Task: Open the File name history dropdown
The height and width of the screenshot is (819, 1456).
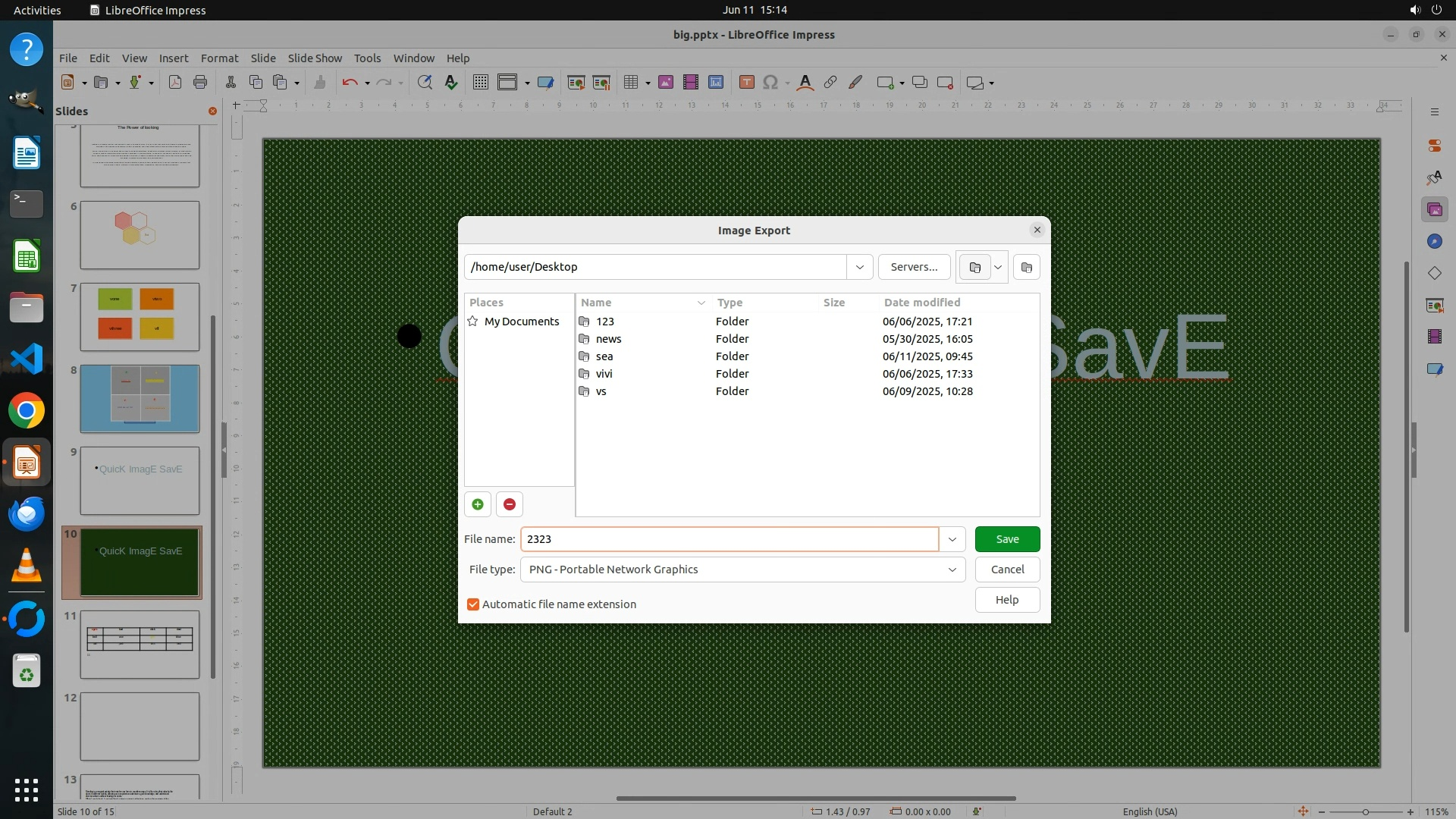Action: click(952, 539)
